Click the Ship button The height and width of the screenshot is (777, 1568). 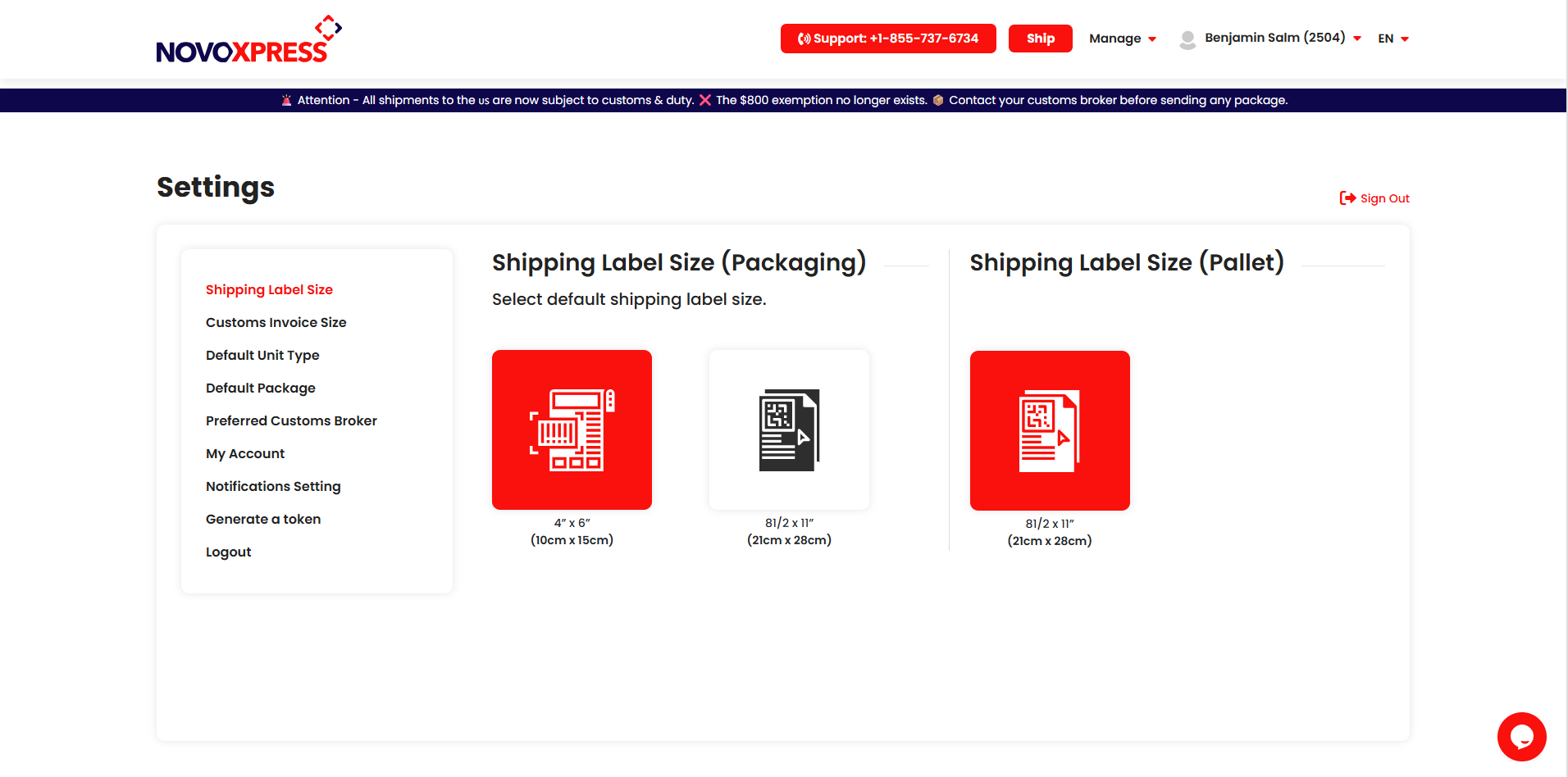(x=1039, y=38)
